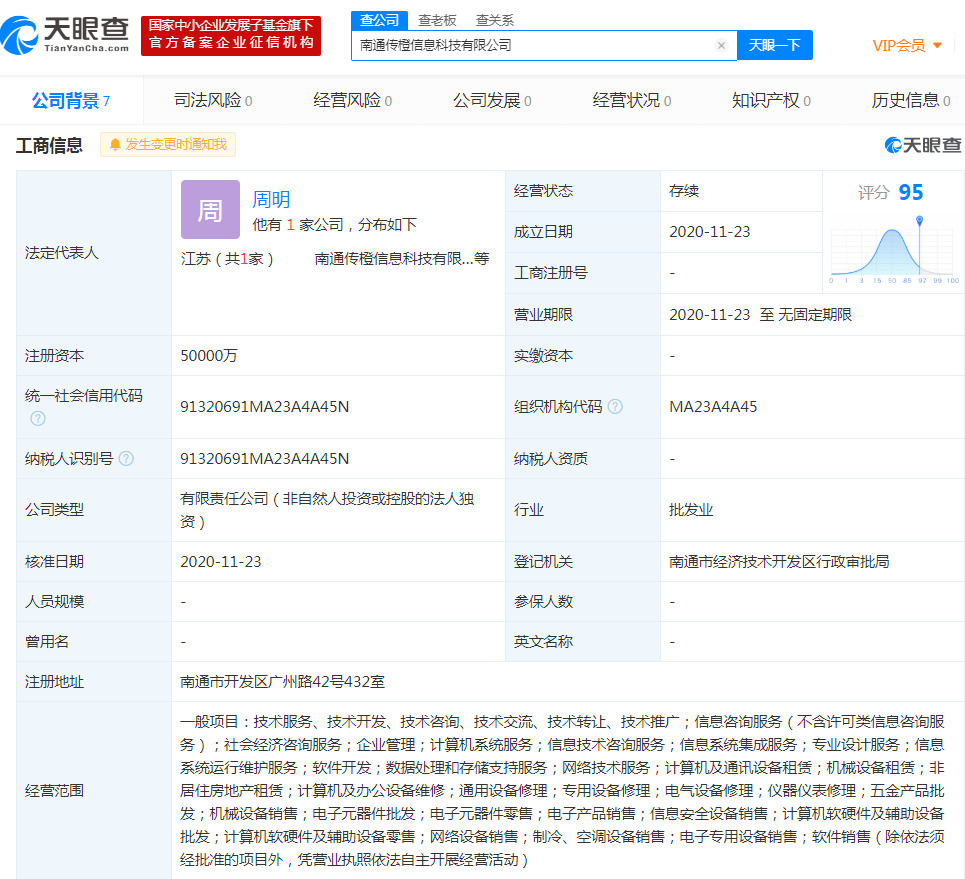Image resolution: width=965 pixels, height=879 pixels.
Task: Expand the VIP会员 dropdown arrow
Action: [937, 46]
